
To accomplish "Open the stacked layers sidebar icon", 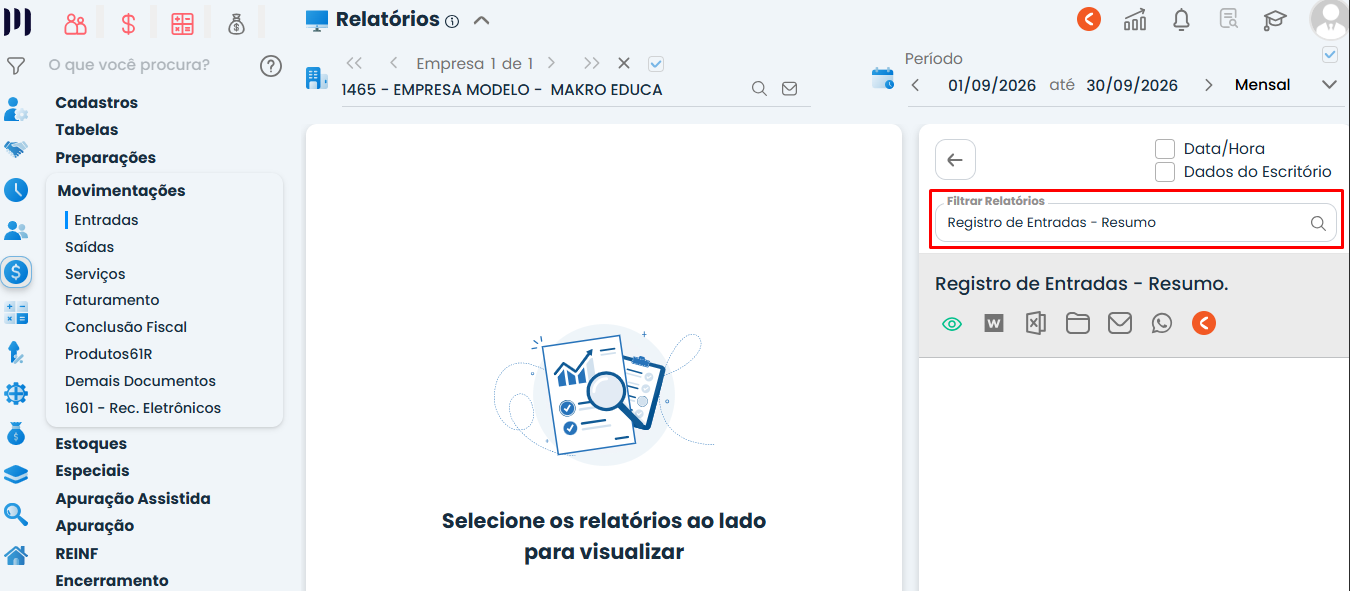I will (x=16, y=474).
